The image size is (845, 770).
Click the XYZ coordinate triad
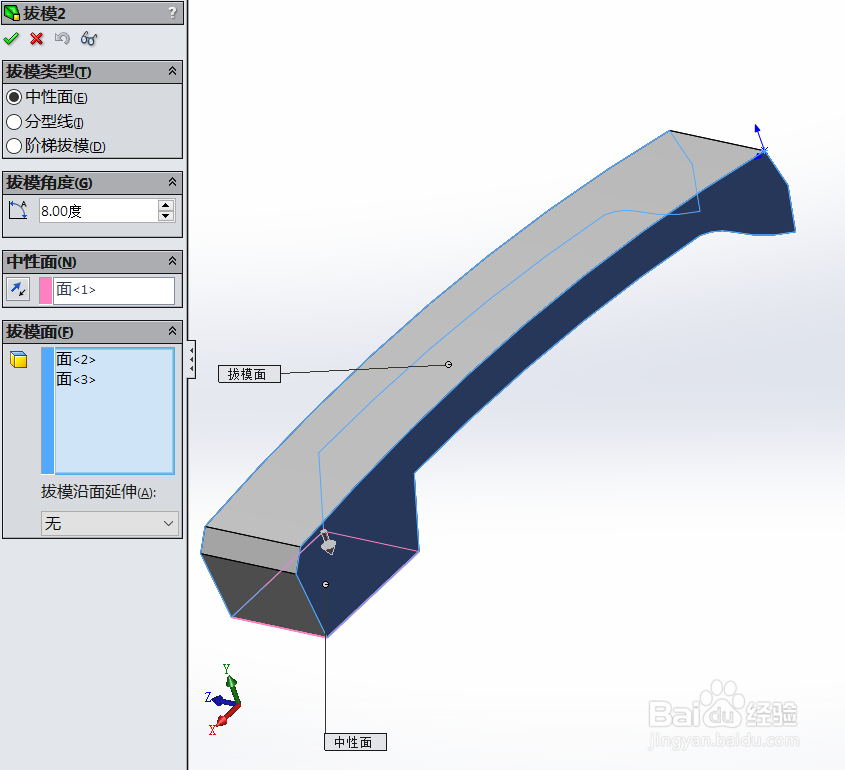(224, 699)
